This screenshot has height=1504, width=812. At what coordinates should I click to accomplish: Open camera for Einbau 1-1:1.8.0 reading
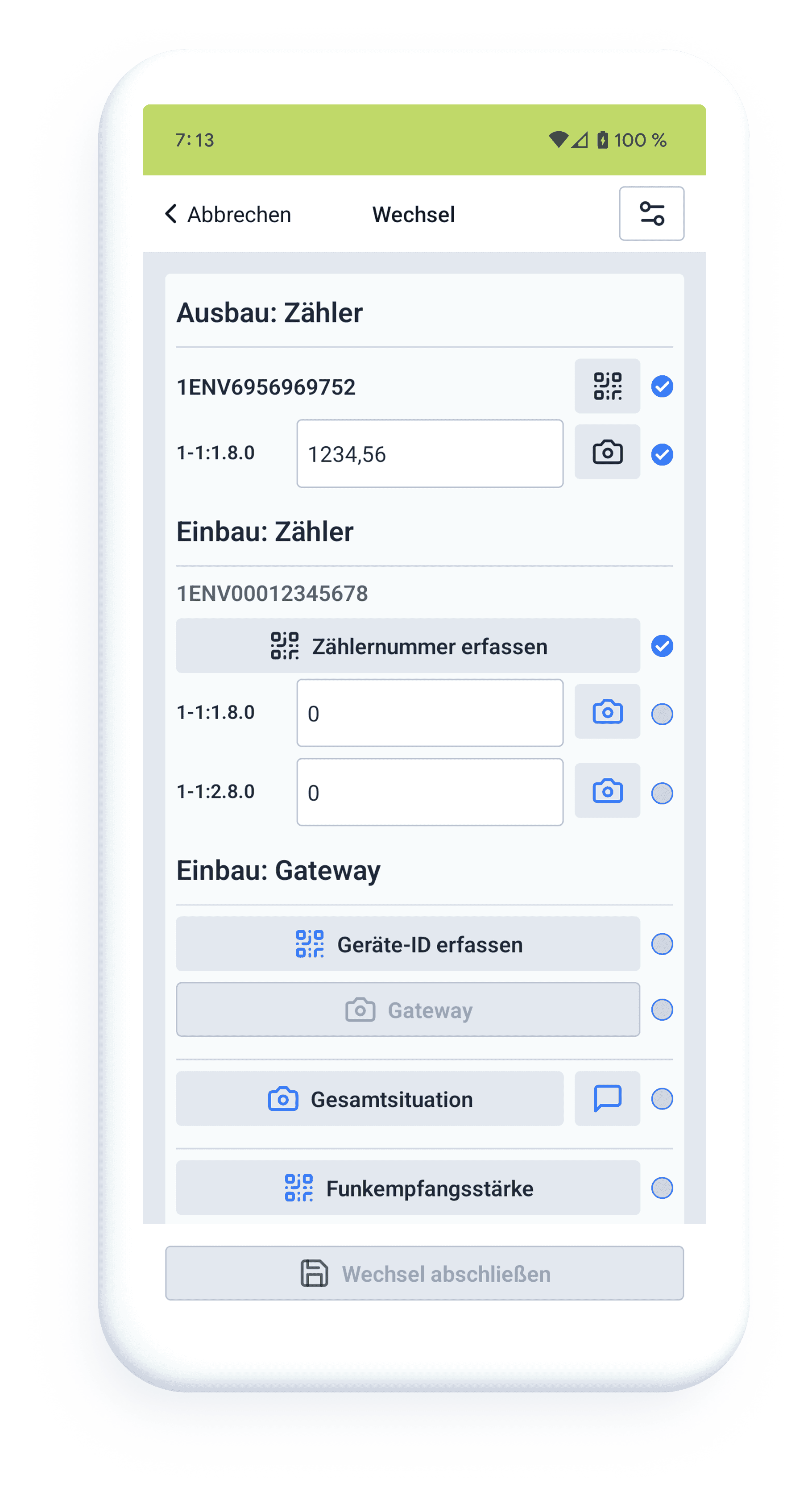click(607, 712)
